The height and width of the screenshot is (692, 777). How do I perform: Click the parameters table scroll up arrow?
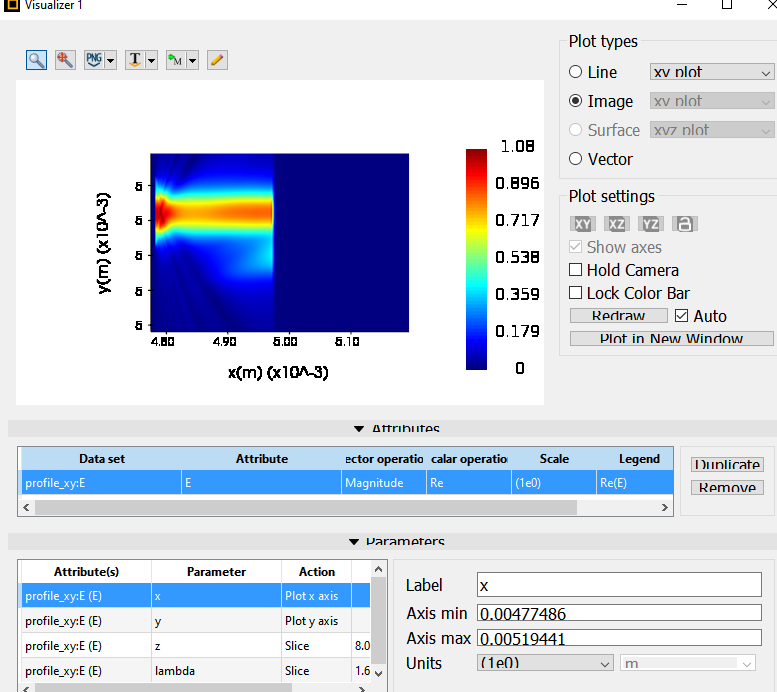pos(379,569)
